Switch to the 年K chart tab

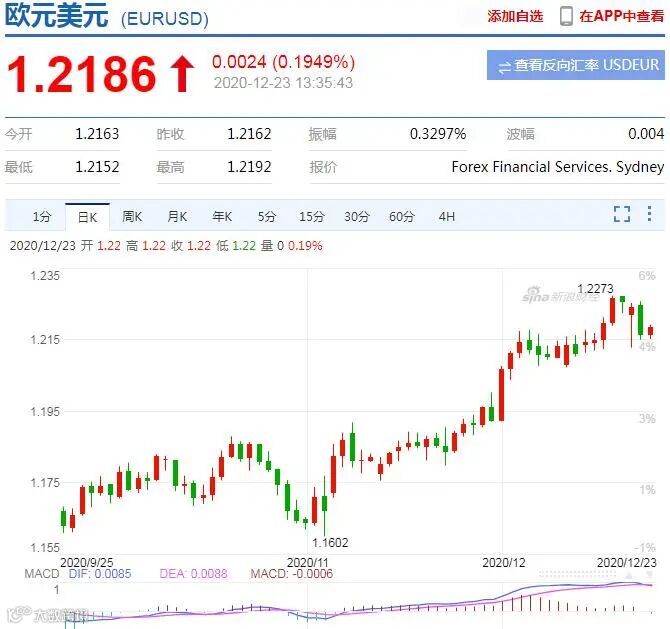222,217
